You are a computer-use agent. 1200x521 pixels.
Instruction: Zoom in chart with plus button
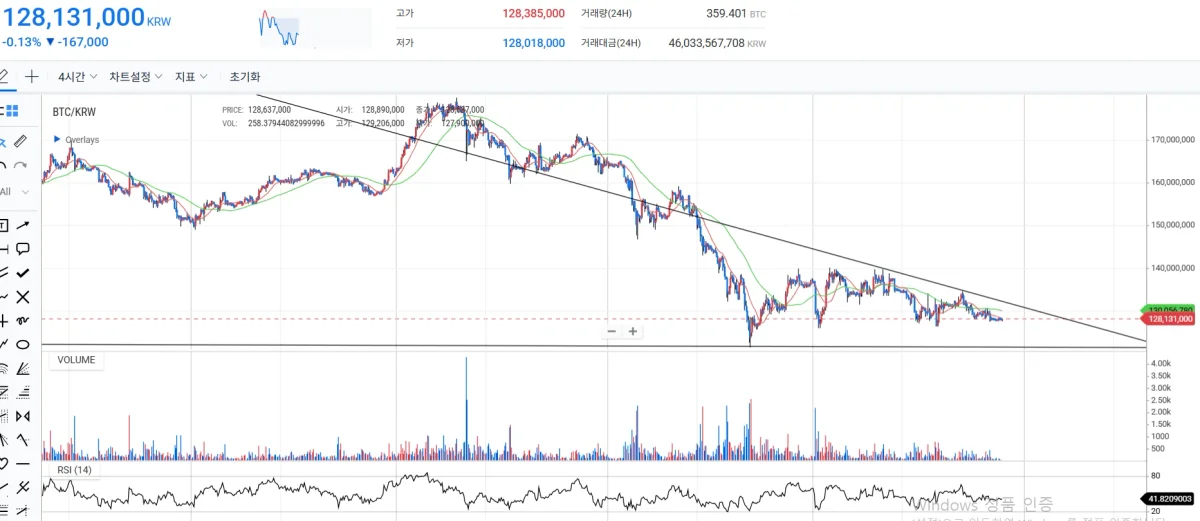(633, 331)
